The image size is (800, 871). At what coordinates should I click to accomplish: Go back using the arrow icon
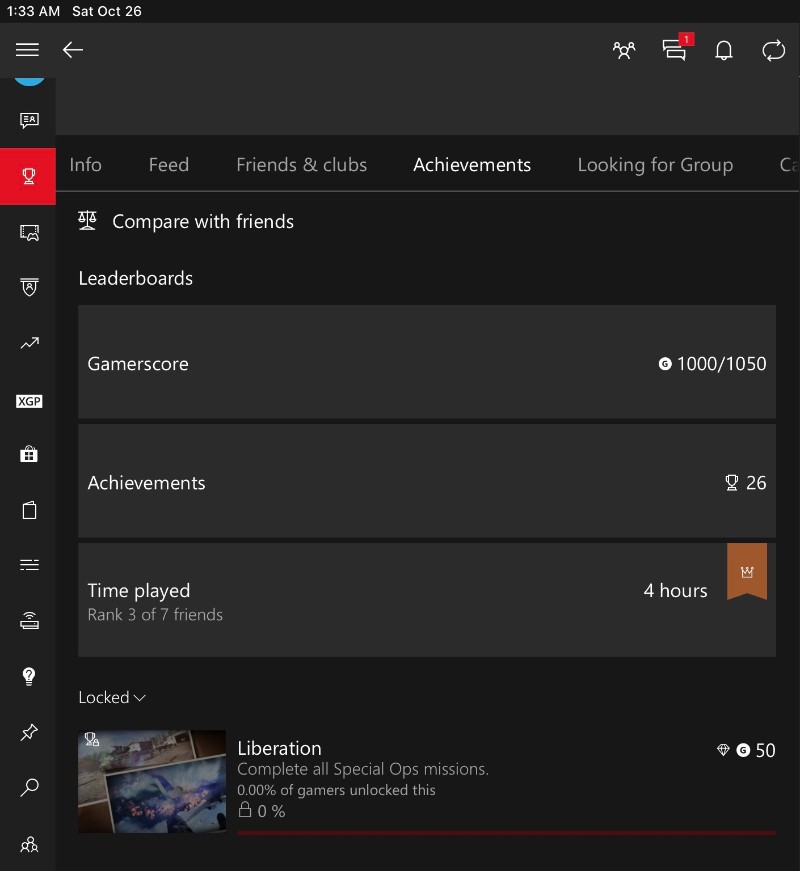(73, 50)
